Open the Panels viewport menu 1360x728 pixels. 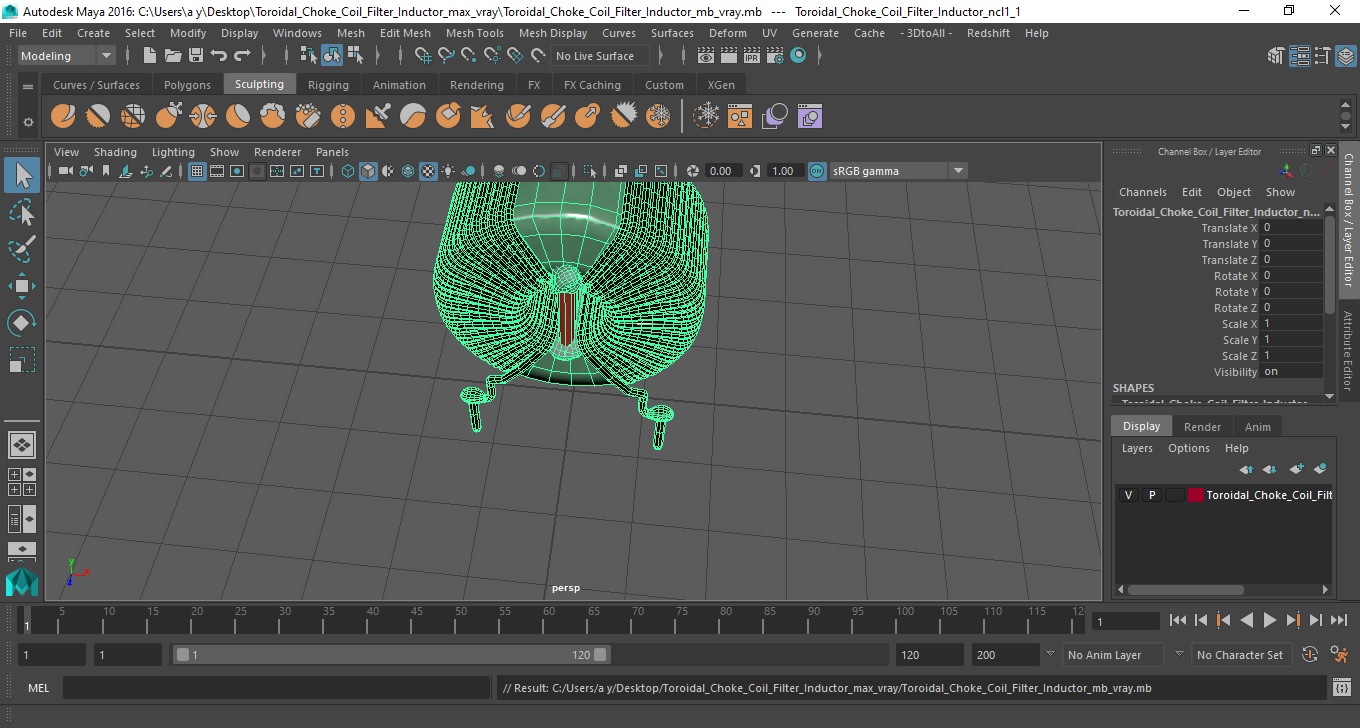pyautogui.click(x=332, y=152)
